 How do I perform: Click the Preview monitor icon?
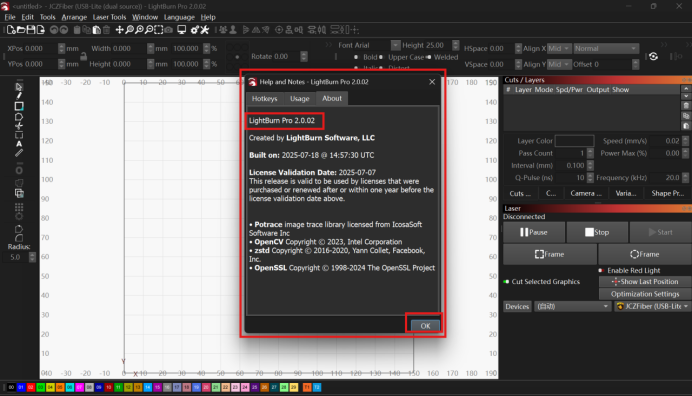181,30
